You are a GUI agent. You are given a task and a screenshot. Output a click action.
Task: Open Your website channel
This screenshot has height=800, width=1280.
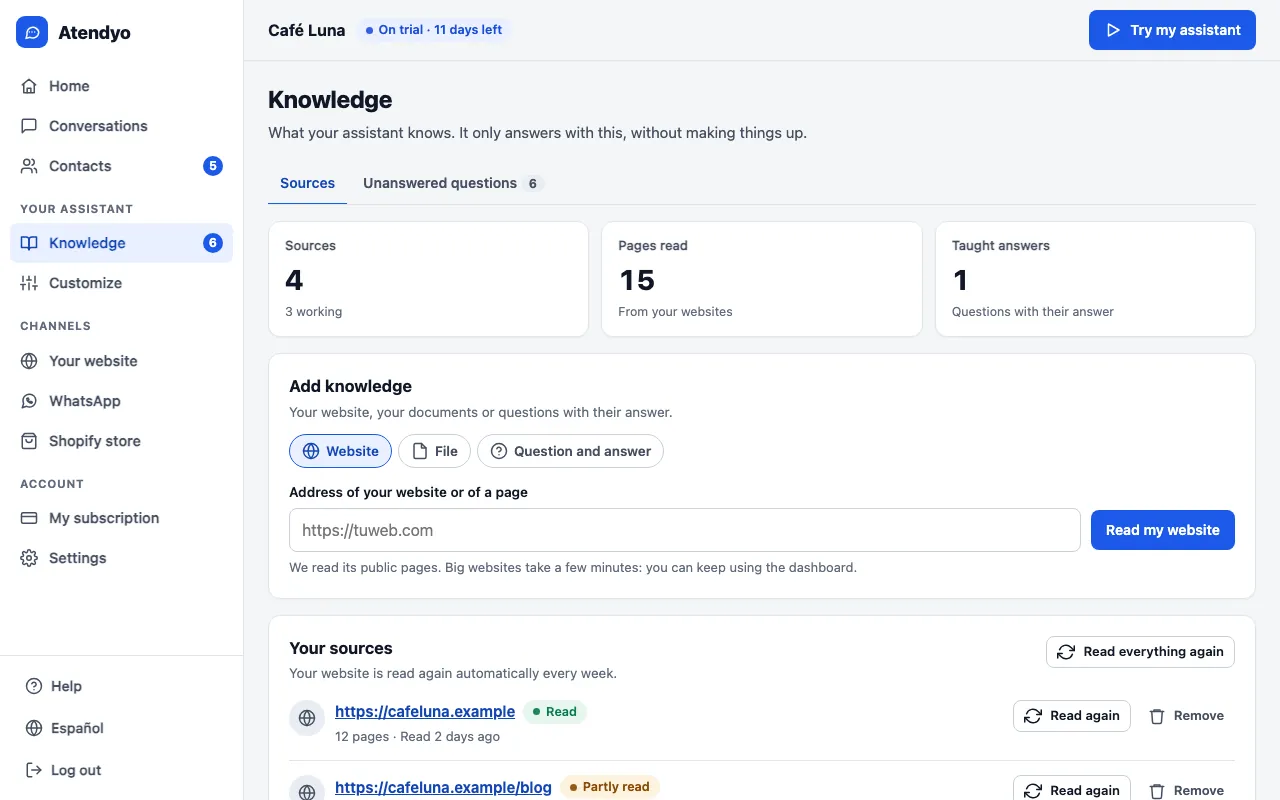point(121,361)
